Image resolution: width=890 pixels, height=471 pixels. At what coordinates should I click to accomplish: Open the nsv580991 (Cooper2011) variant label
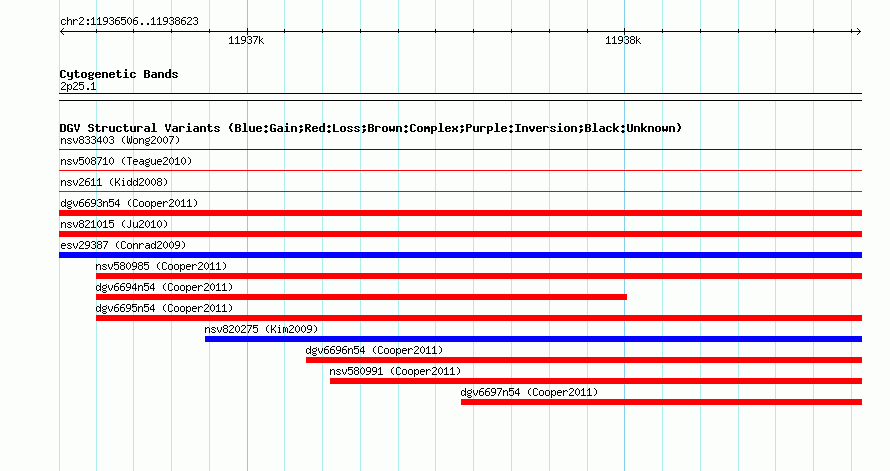click(395, 371)
